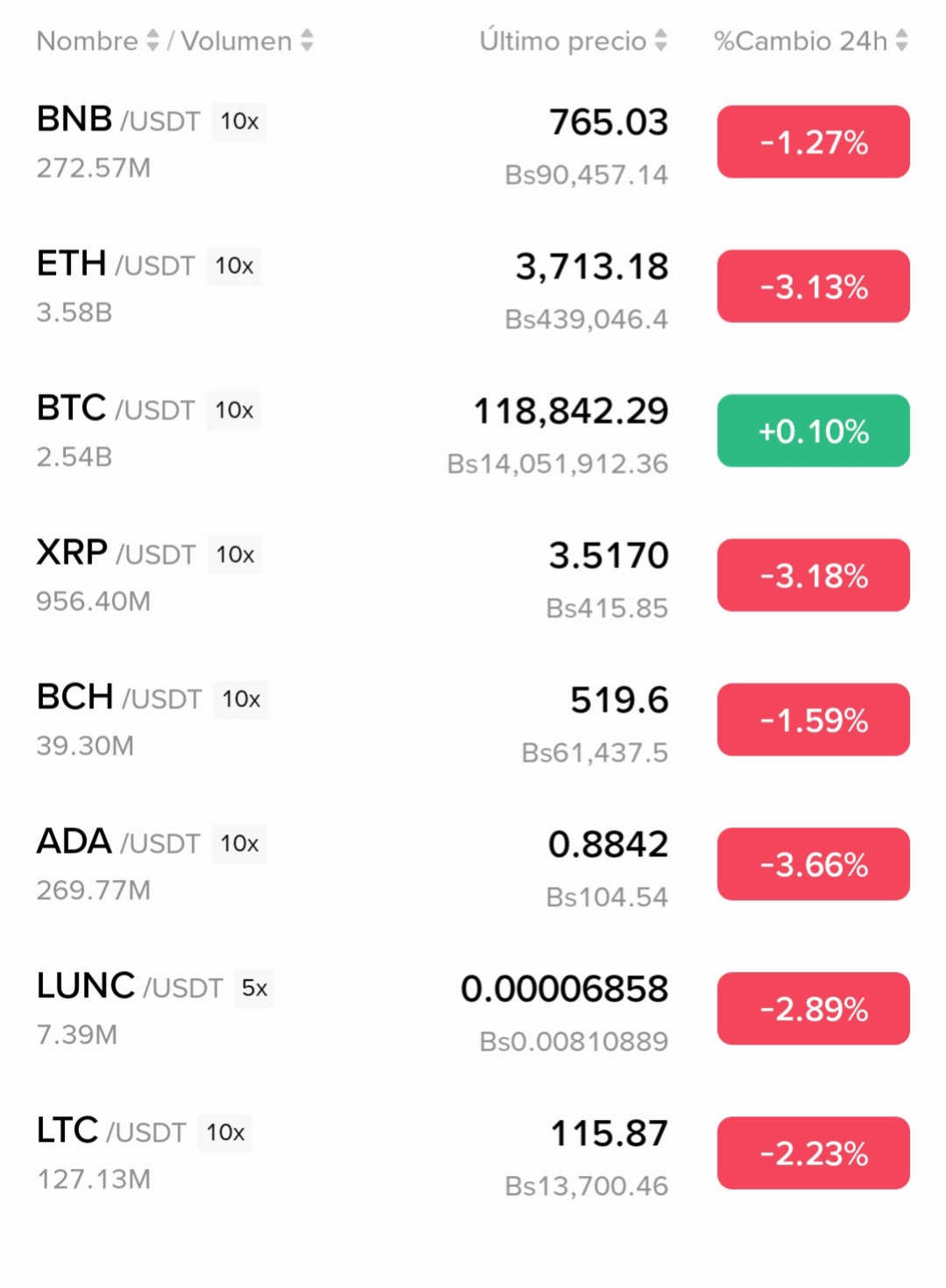Open the LUNC/USDT trading pair
The height and width of the screenshot is (1288, 946).
pos(473,1010)
